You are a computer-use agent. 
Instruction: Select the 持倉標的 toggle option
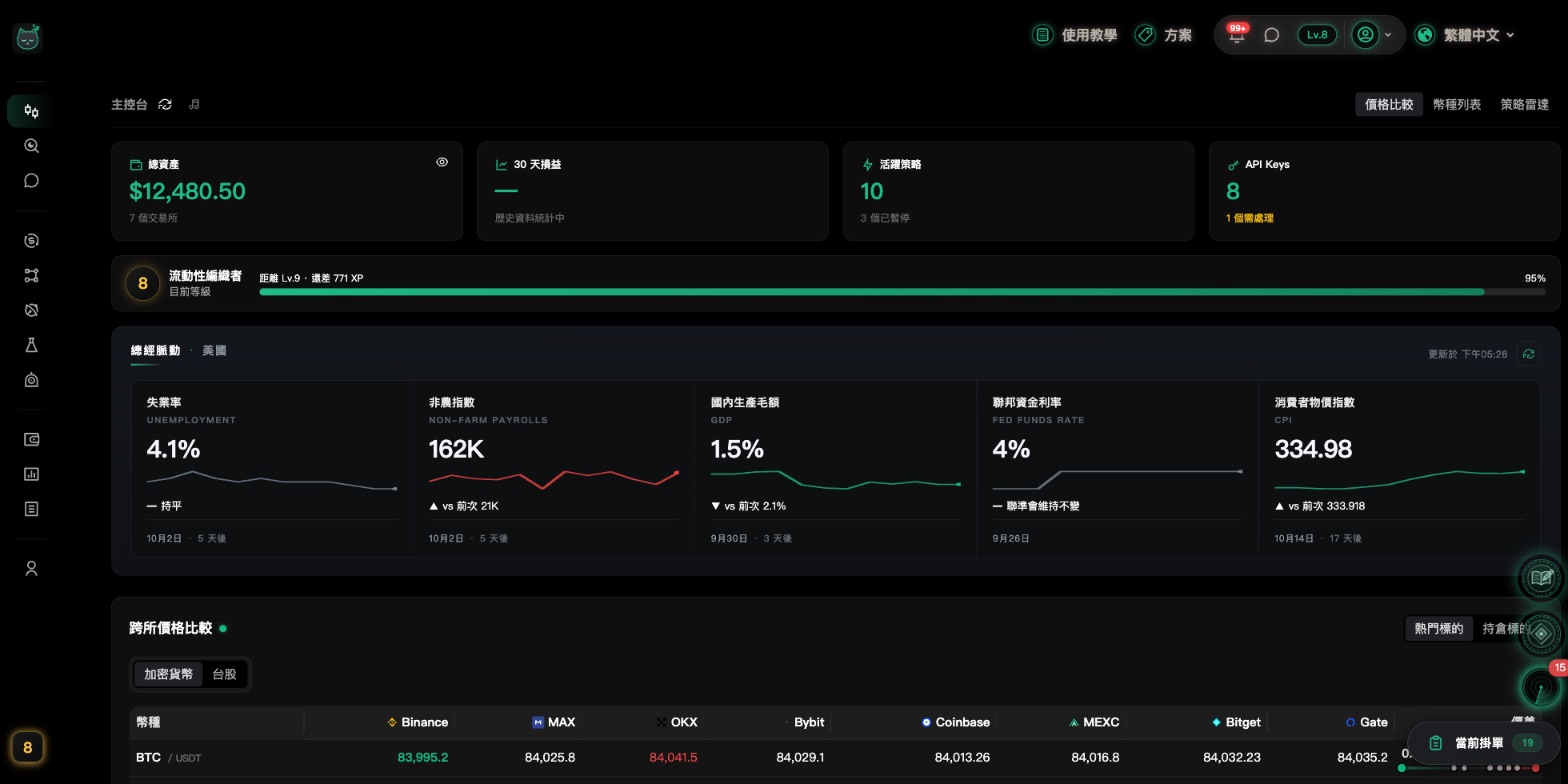tap(1507, 629)
